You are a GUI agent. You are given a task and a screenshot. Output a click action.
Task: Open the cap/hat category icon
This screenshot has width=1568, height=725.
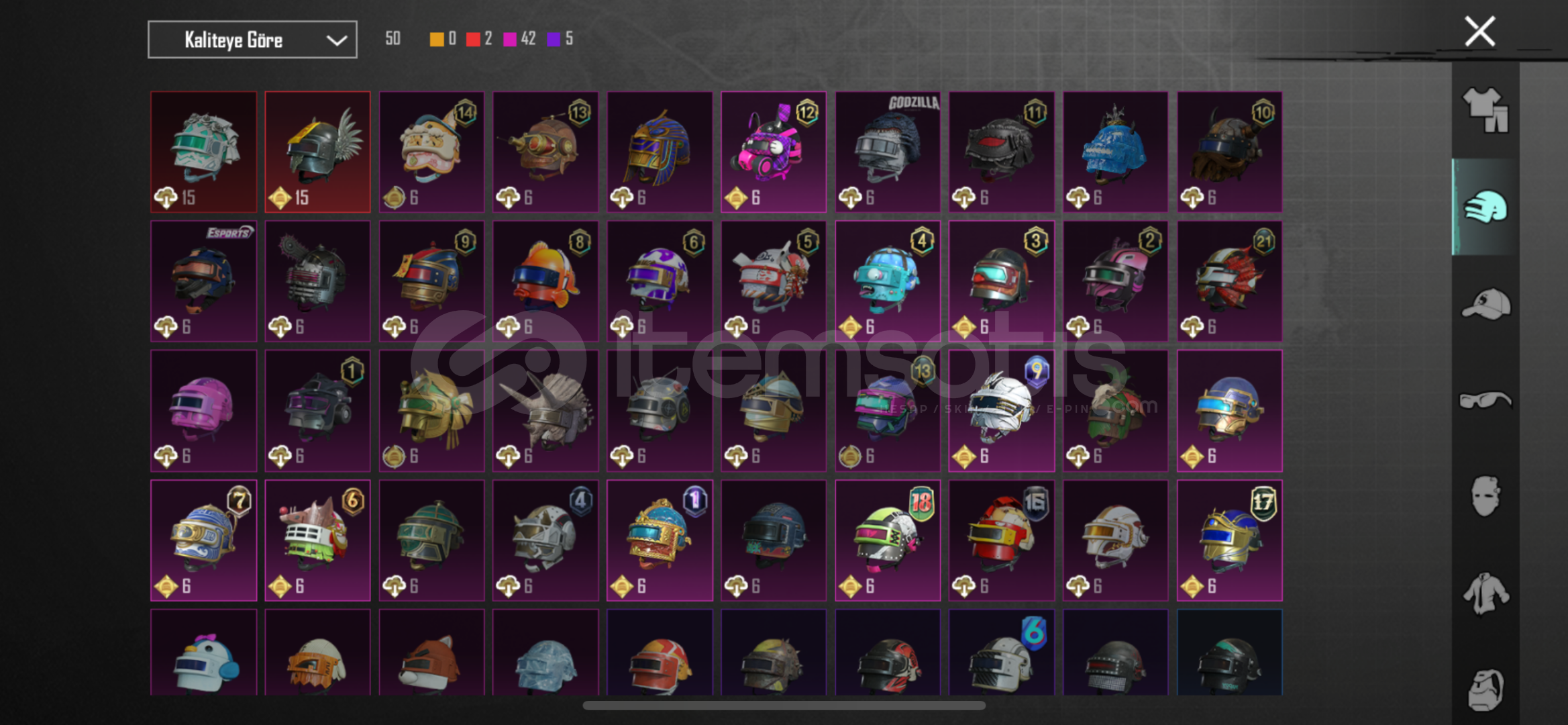pyautogui.click(x=1485, y=304)
